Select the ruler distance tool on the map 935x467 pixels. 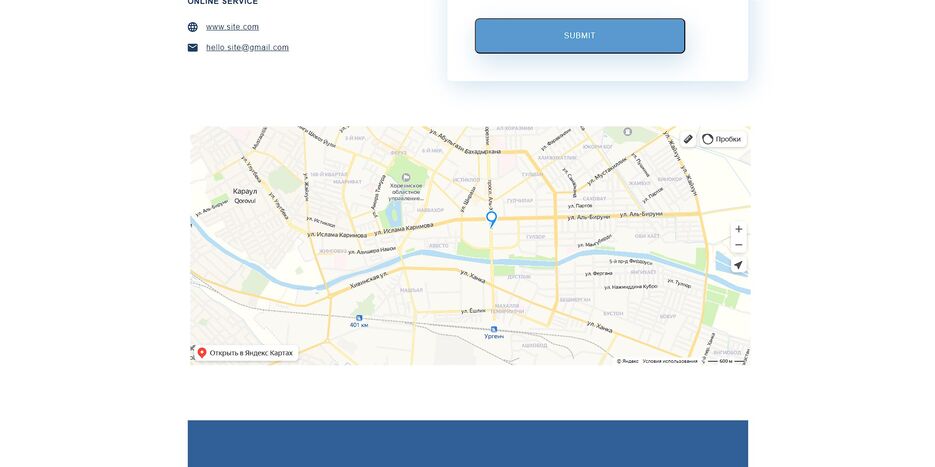click(x=688, y=139)
